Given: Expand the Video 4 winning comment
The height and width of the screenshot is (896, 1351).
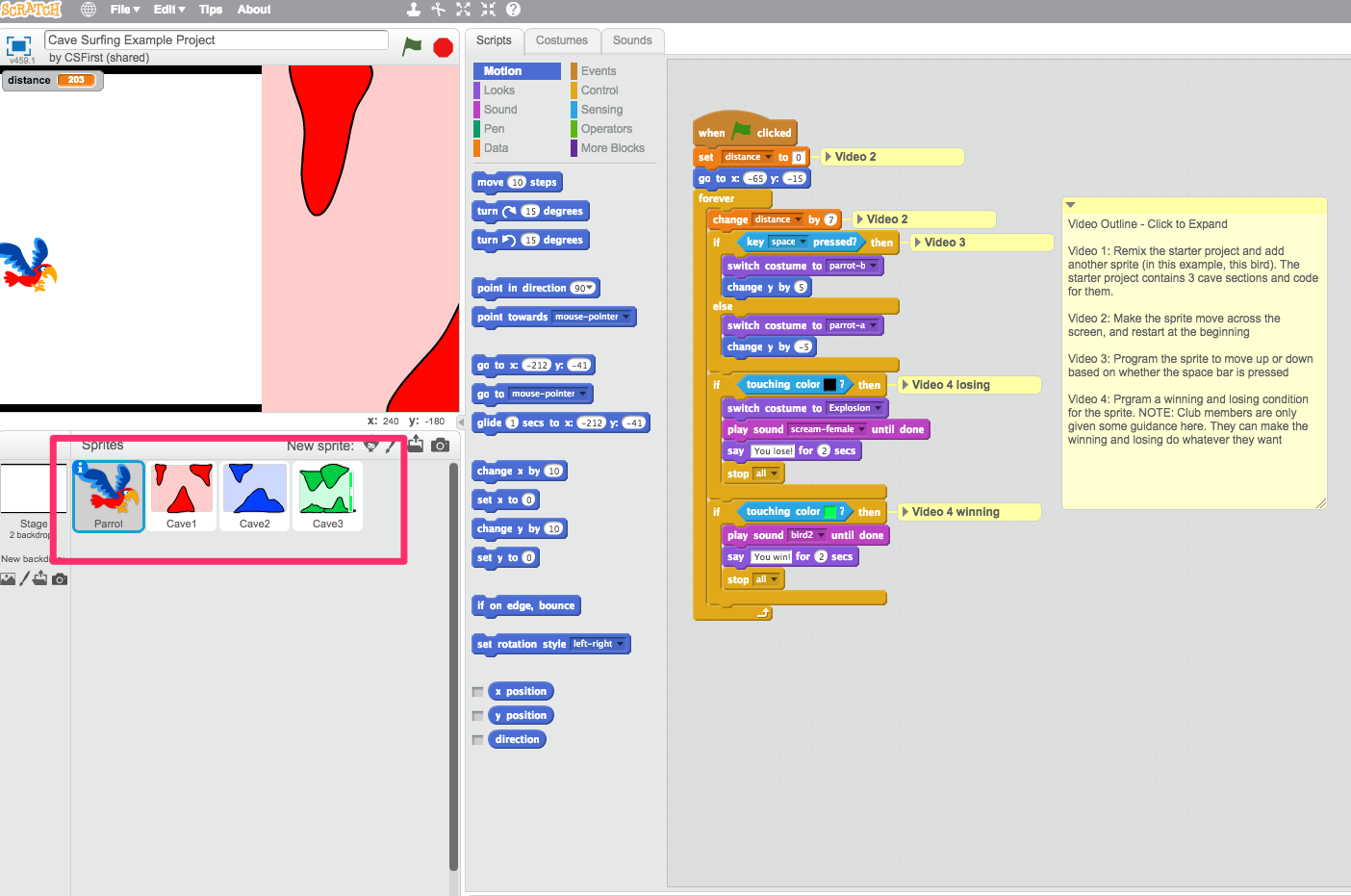Looking at the screenshot, I should click(x=905, y=512).
